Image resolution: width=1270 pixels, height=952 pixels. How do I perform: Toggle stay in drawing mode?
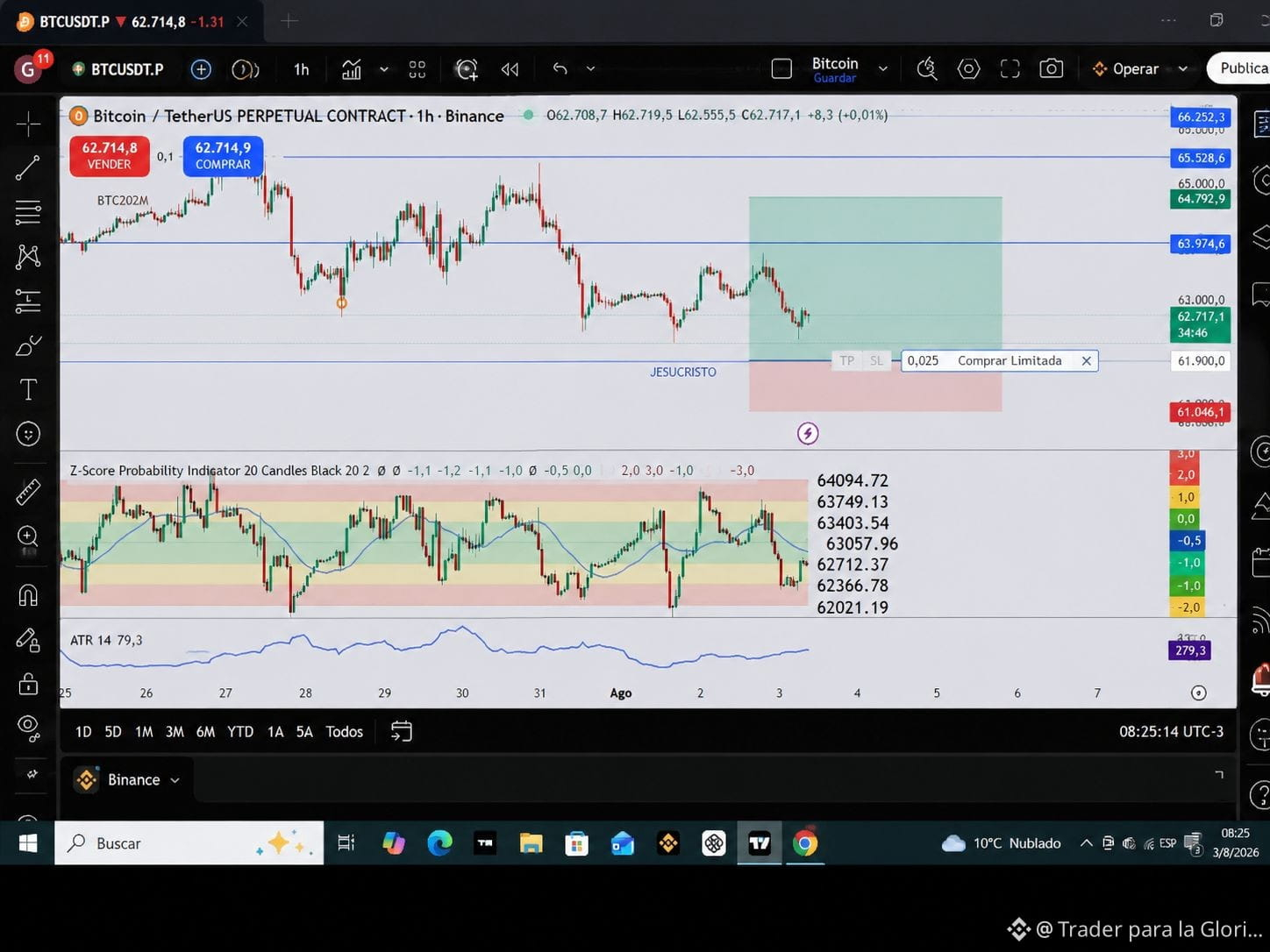tap(28, 640)
